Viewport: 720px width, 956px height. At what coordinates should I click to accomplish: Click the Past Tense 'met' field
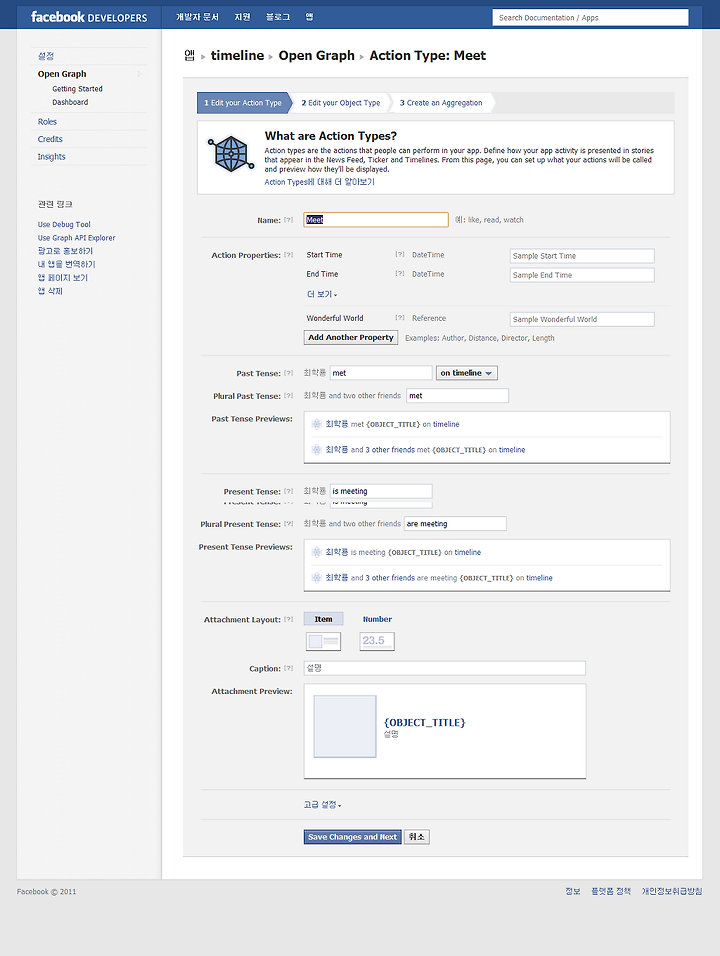click(381, 373)
